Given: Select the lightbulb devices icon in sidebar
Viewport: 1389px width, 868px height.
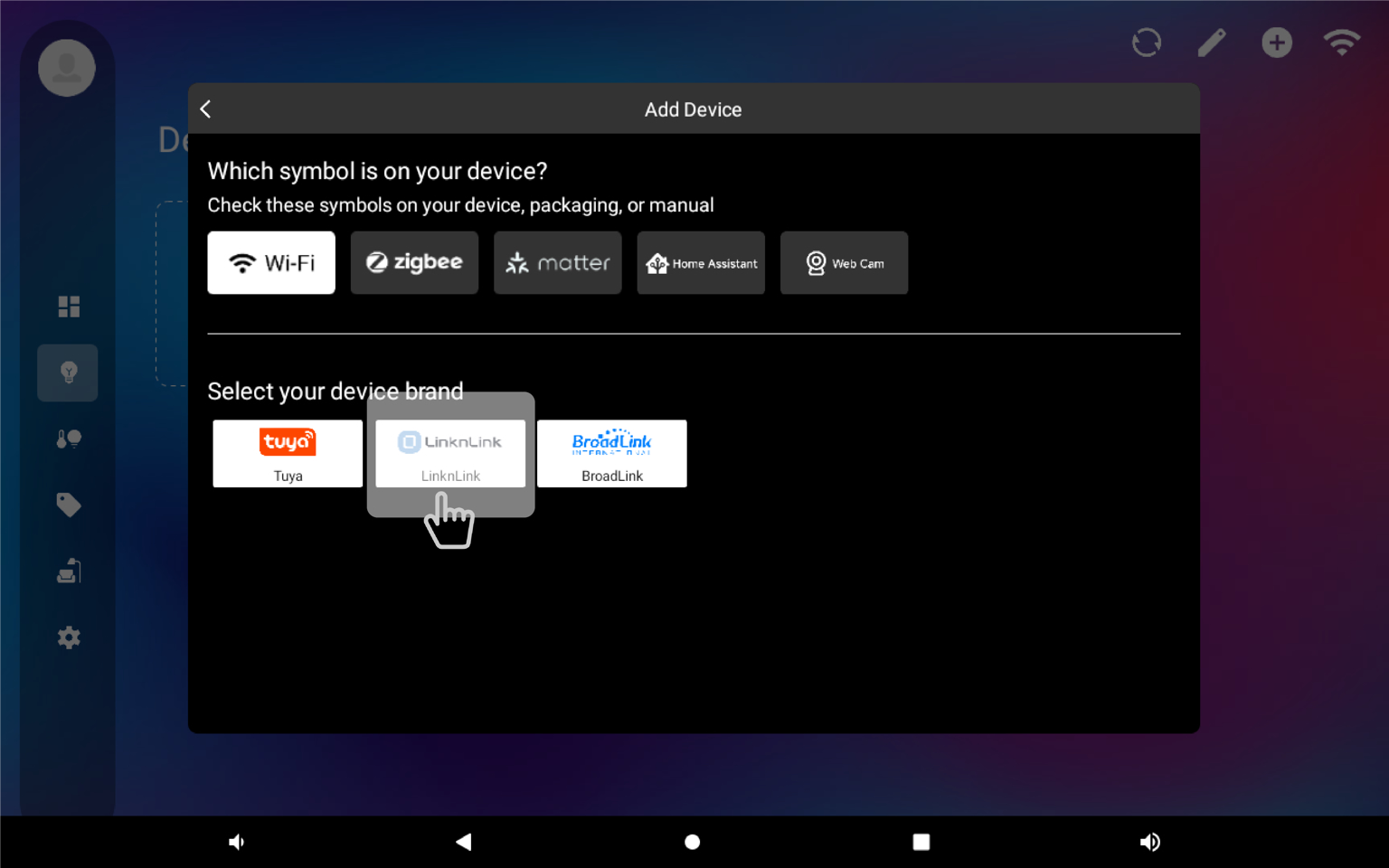Looking at the screenshot, I should 68,373.
